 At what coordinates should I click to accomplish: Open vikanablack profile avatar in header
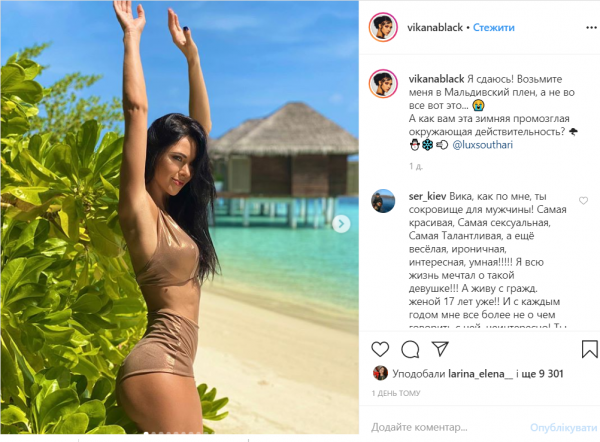(x=383, y=27)
